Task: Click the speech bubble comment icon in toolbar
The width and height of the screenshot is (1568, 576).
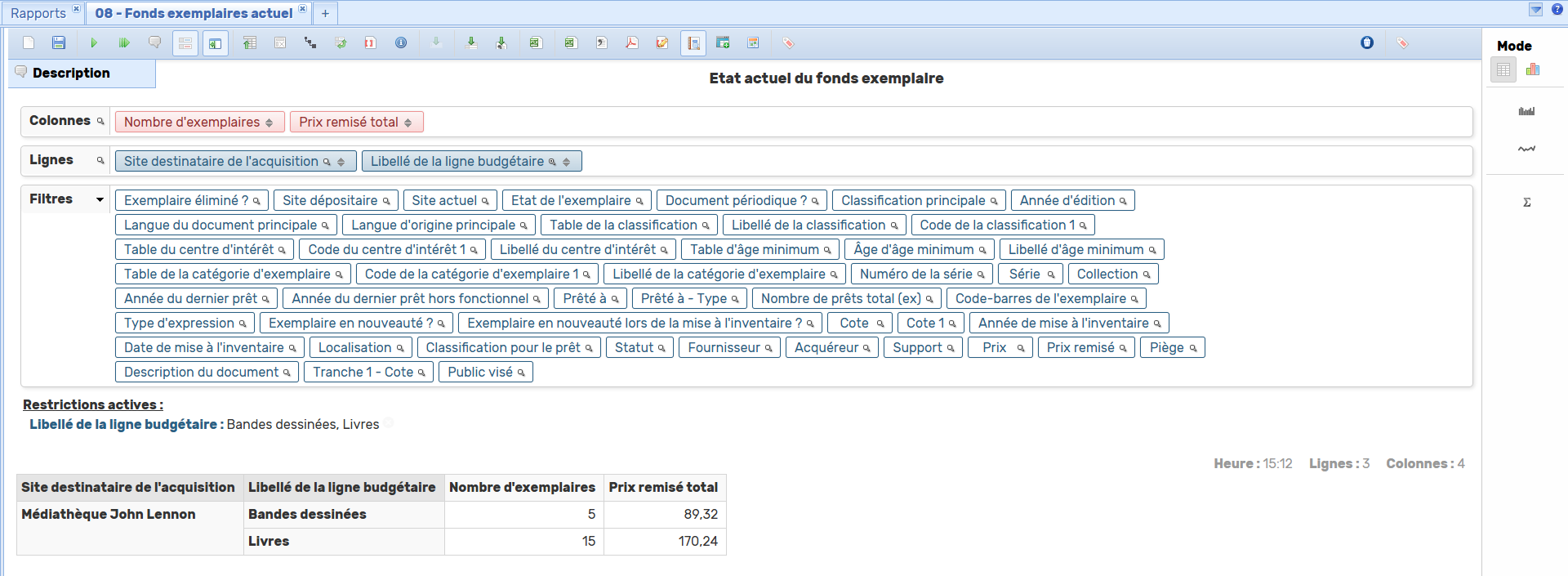Action: (x=154, y=42)
